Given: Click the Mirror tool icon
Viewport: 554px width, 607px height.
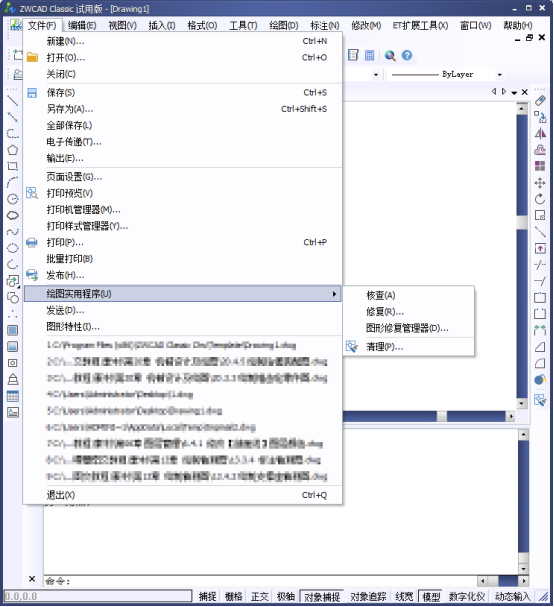Looking at the screenshot, I should tap(540, 134).
